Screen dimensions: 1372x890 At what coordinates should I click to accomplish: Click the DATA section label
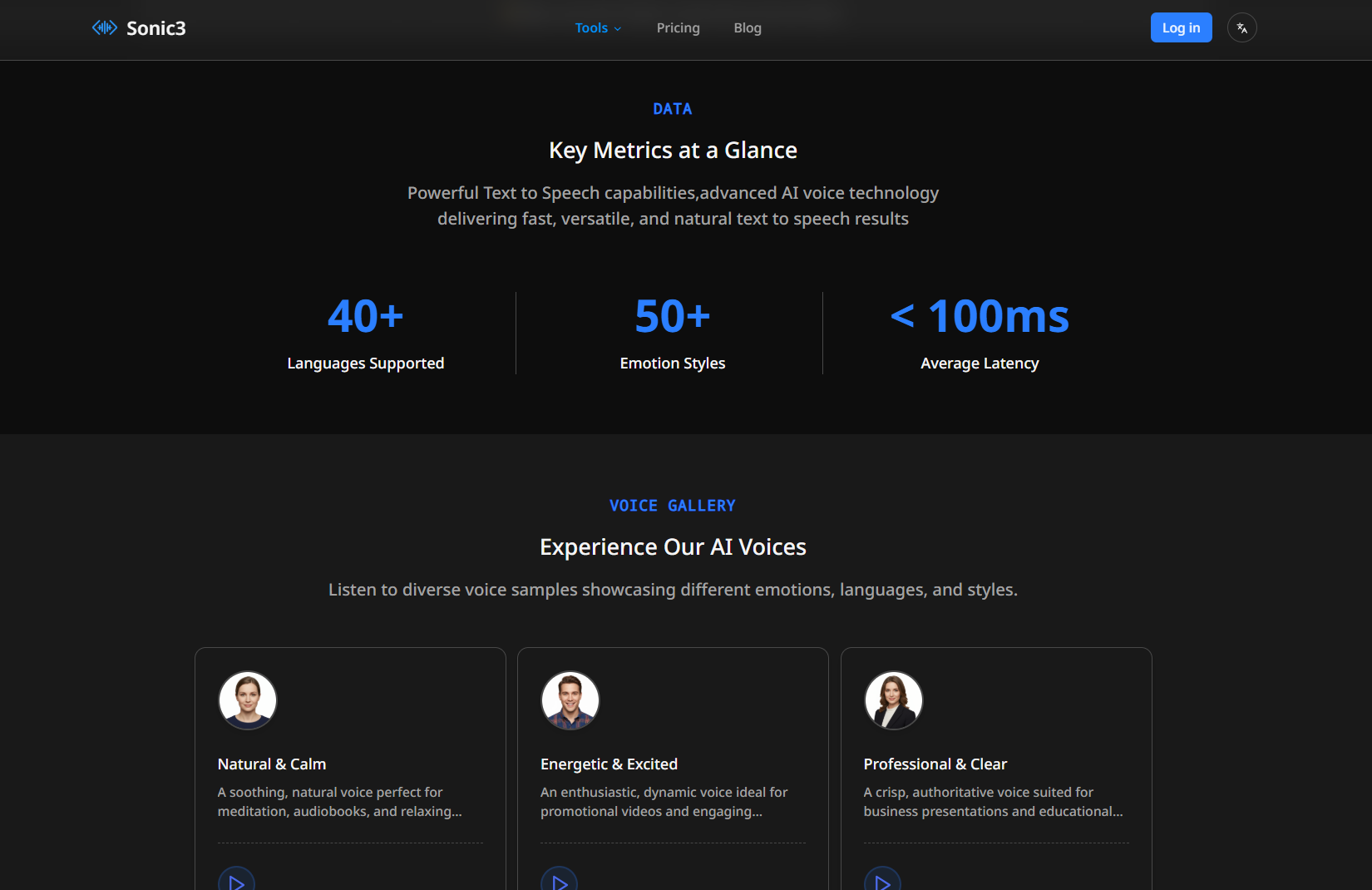(x=673, y=109)
